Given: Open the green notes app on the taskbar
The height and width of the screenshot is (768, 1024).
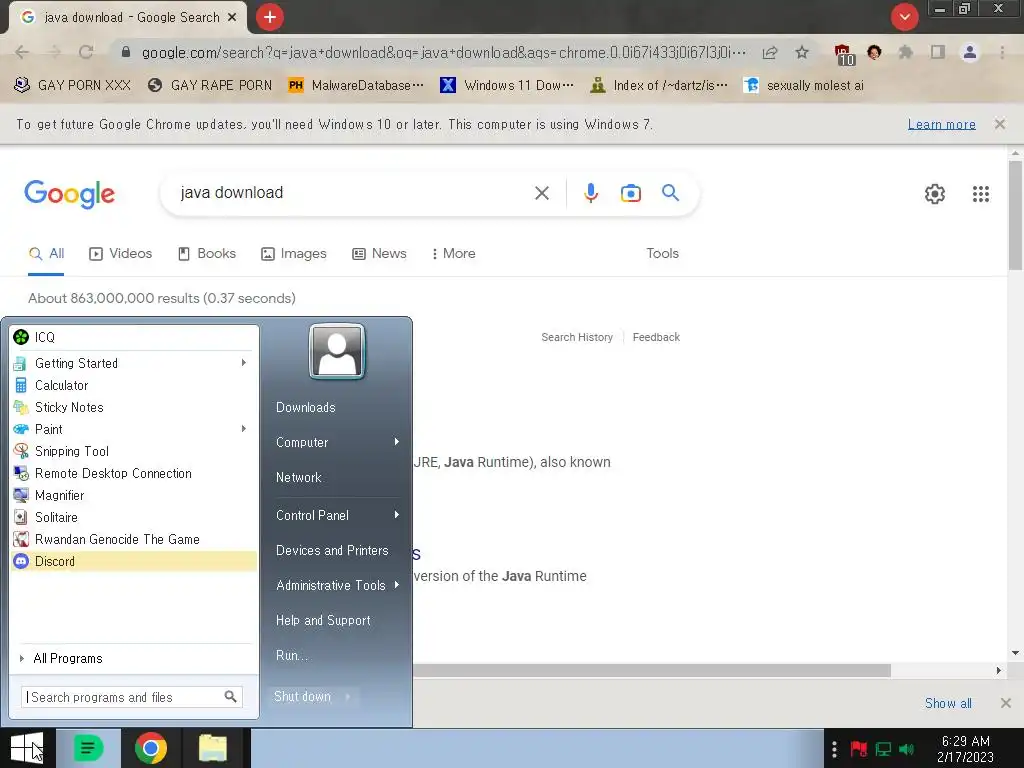Looking at the screenshot, I should click(x=88, y=748).
